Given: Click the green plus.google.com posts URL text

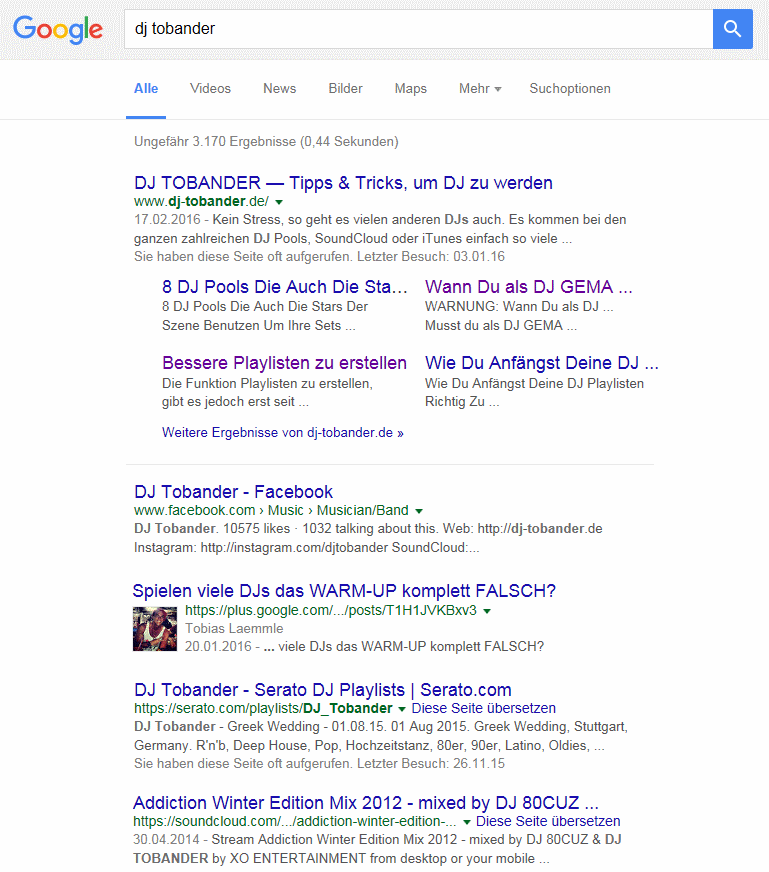Looking at the screenshot, I should pyautogui.click(x=331, y=610).
